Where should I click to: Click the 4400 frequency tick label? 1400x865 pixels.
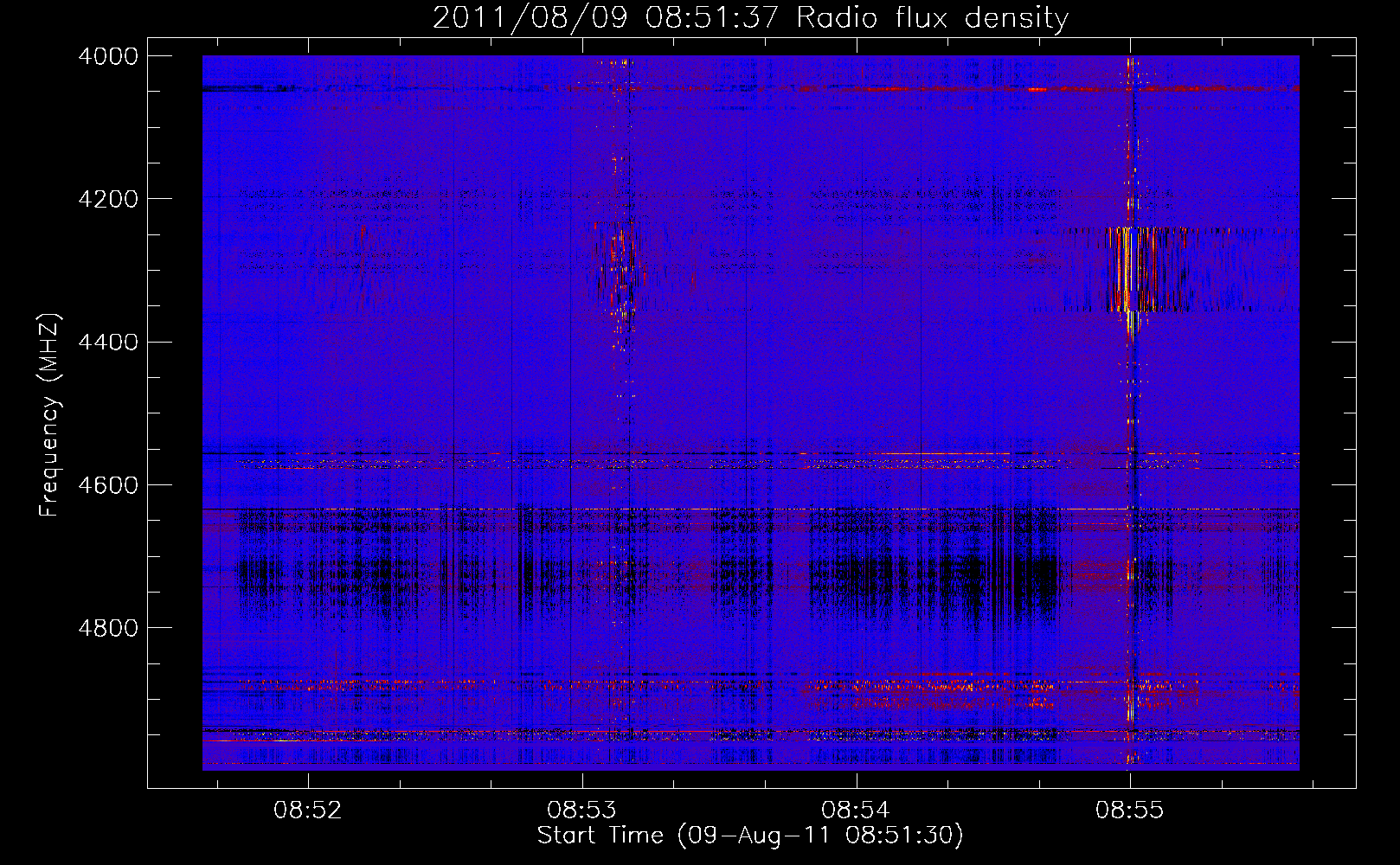pos(108,343)
